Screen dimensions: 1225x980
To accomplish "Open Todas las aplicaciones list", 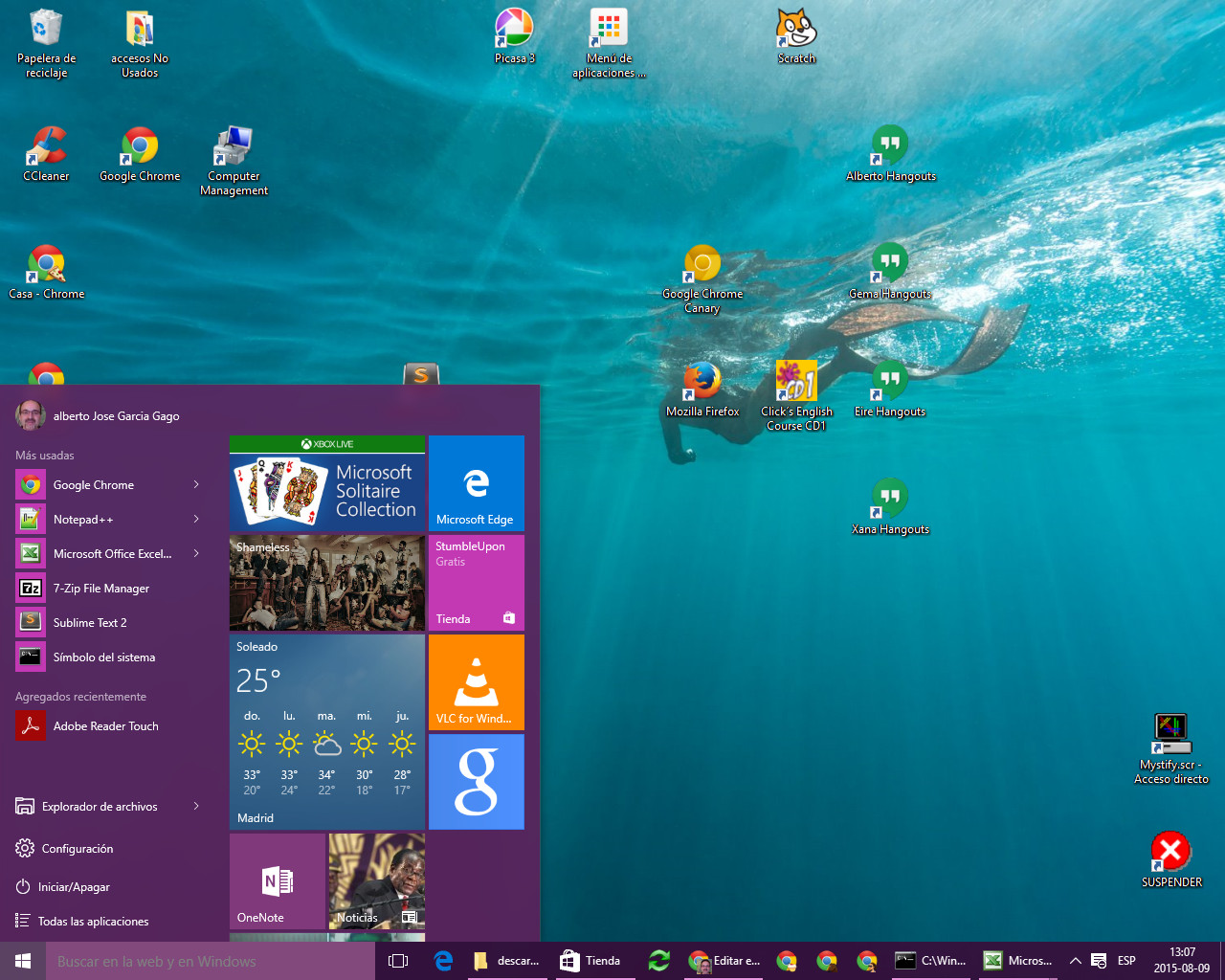I will pos(93,922).
